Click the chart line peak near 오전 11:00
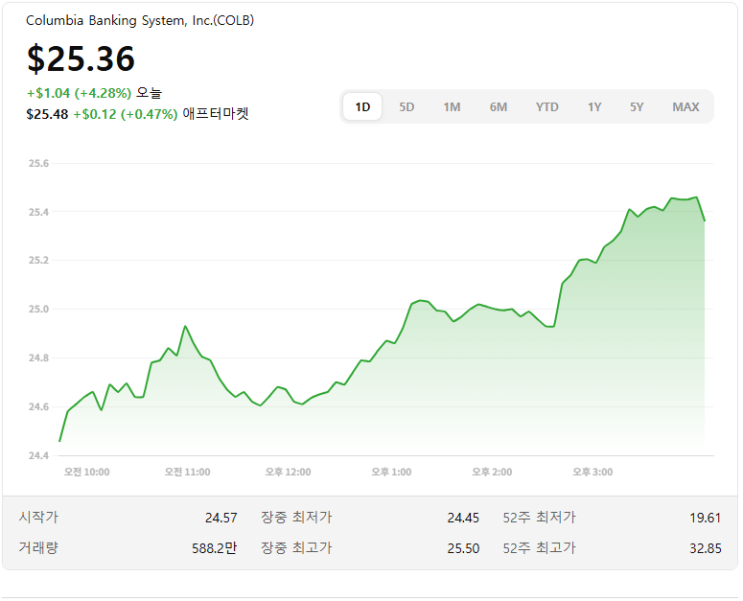743x601 pixels. pos(185,326)
